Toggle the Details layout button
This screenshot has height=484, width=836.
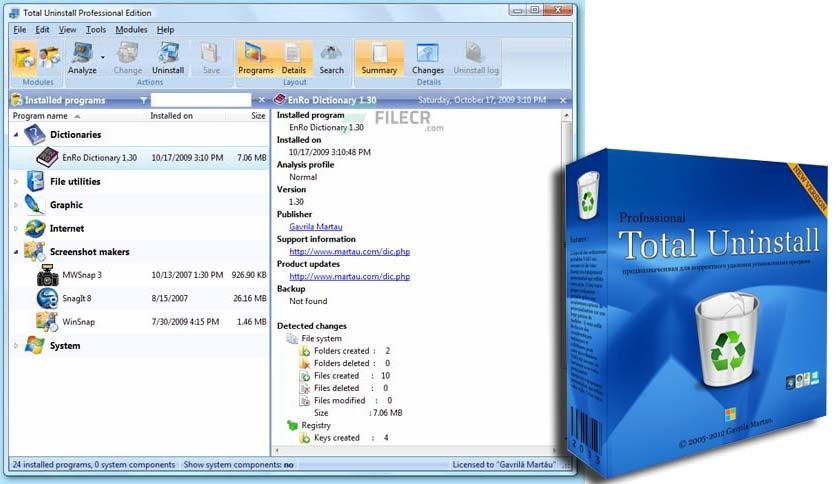coord(293,58)
